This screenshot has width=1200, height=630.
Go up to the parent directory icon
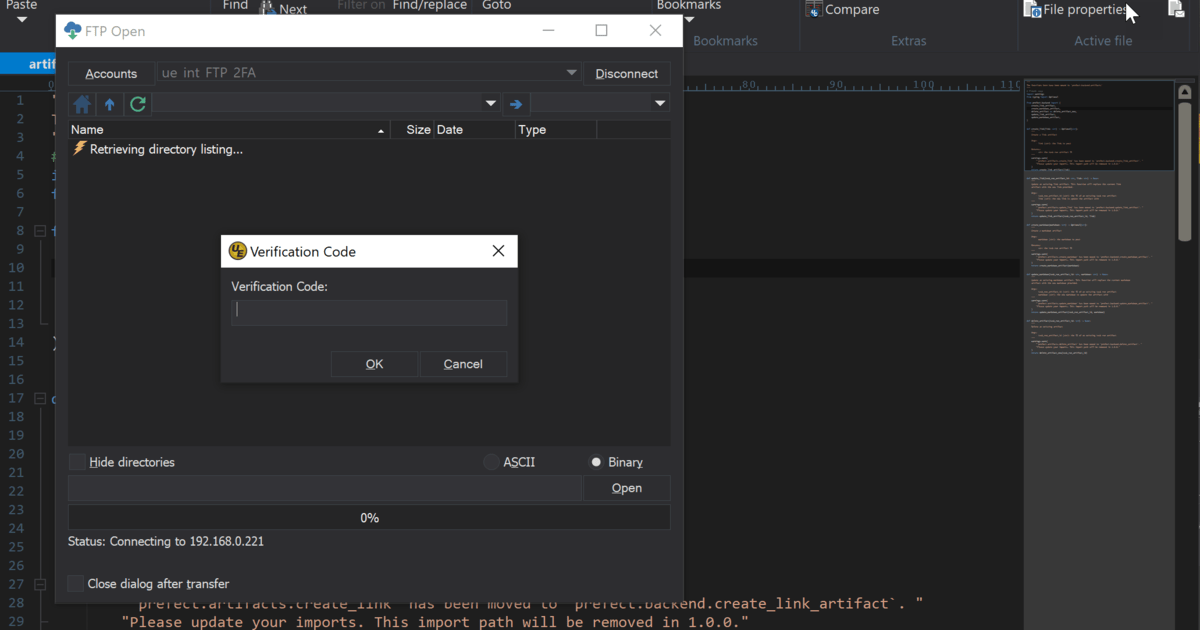click(109, 103)
